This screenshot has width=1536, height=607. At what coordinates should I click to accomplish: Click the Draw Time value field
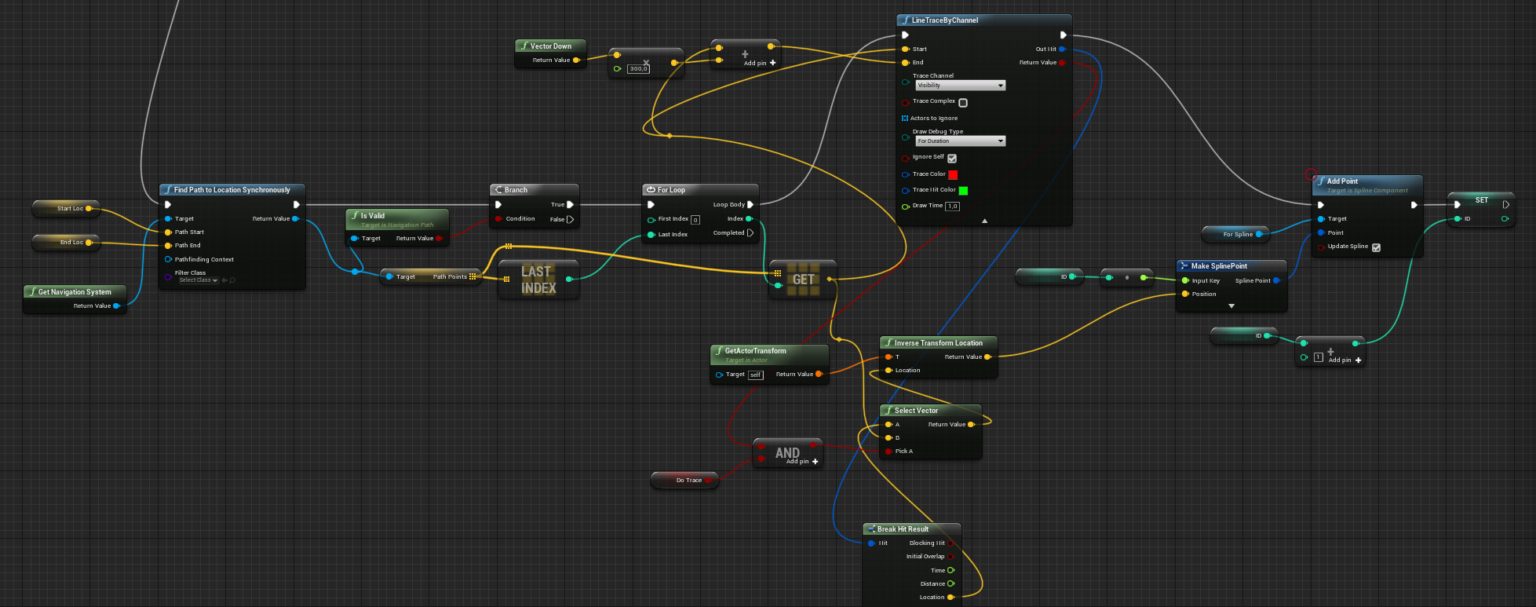pyautogui.click(x=953, y=206)
